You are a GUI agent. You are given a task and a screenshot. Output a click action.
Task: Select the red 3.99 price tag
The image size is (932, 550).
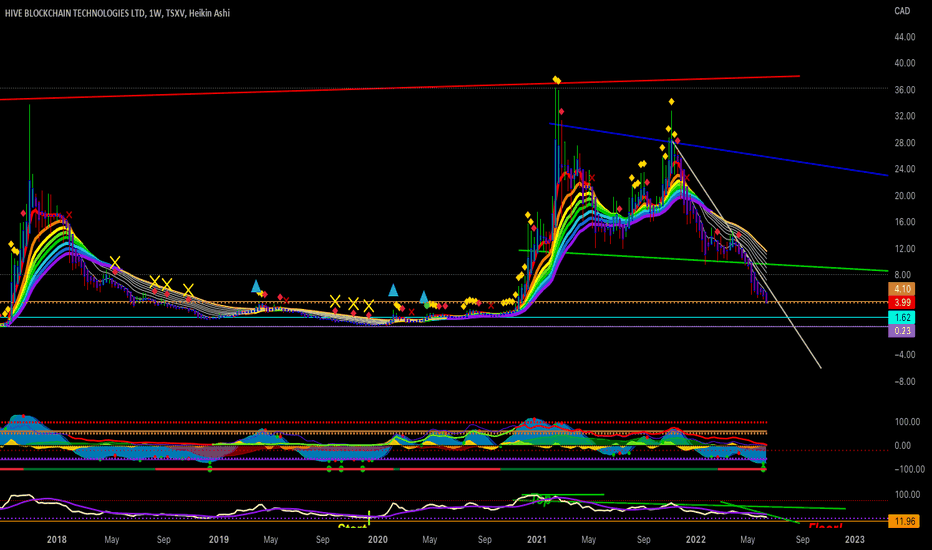point(902,303)
